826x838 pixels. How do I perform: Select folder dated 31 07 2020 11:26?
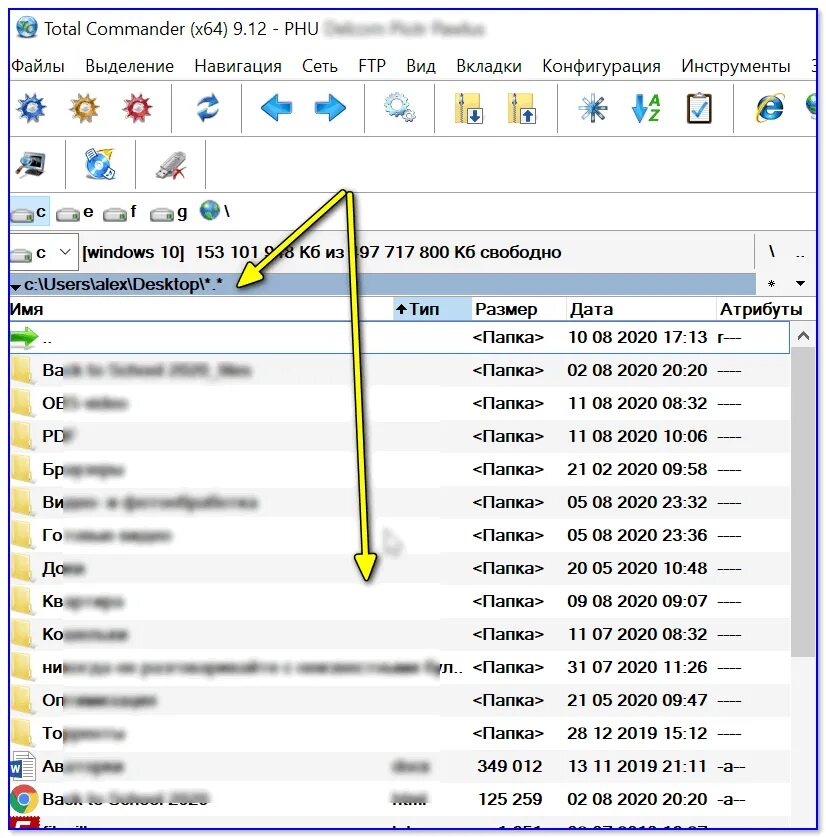pyautogui.click(x=399, y=668)
